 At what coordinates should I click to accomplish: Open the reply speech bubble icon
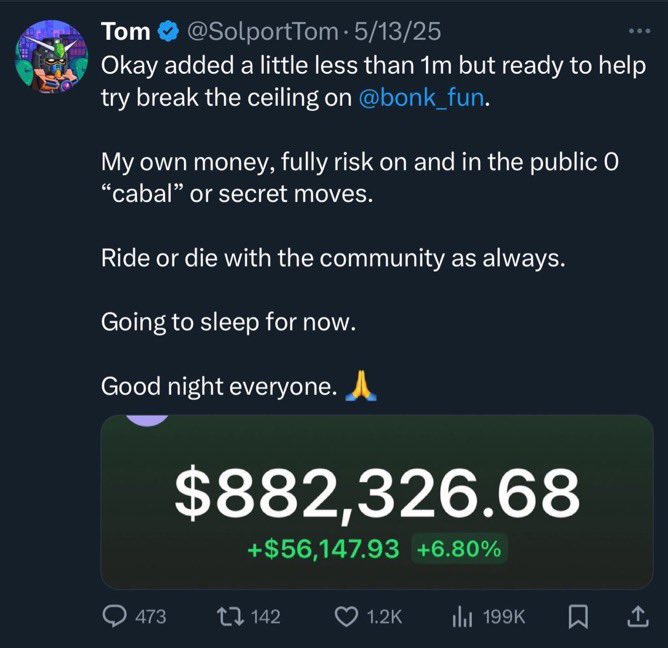pyautogui.click(x=114, y=616)
